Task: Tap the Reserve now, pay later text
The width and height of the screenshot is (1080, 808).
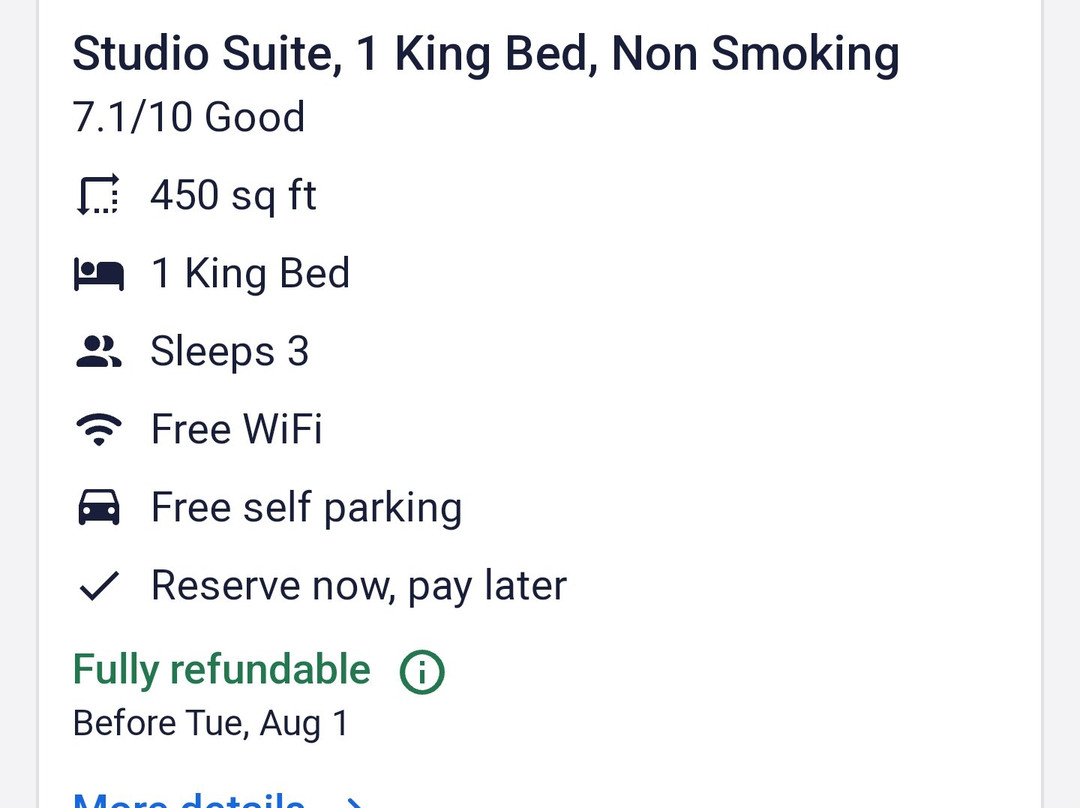Action: 358,585
